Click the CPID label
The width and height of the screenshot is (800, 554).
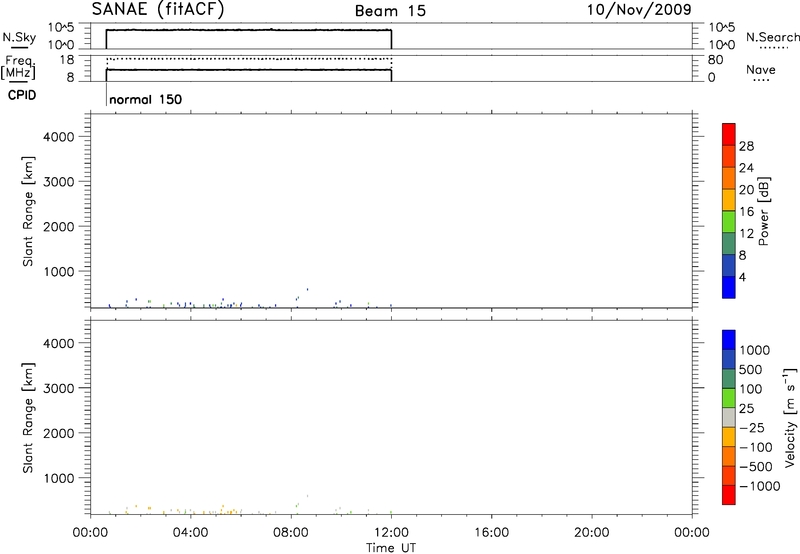click(x=22, y=95)
